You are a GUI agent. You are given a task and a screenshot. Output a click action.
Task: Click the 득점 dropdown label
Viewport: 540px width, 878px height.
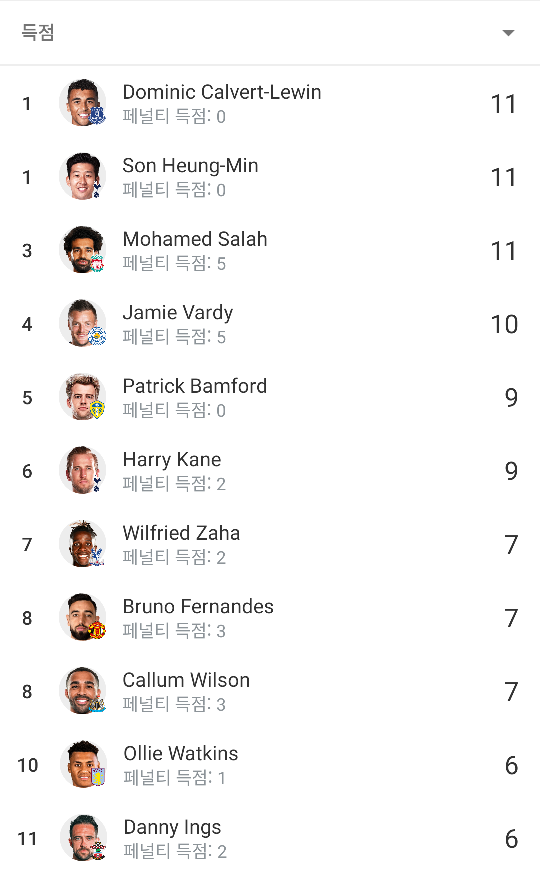tap(38, 32)
